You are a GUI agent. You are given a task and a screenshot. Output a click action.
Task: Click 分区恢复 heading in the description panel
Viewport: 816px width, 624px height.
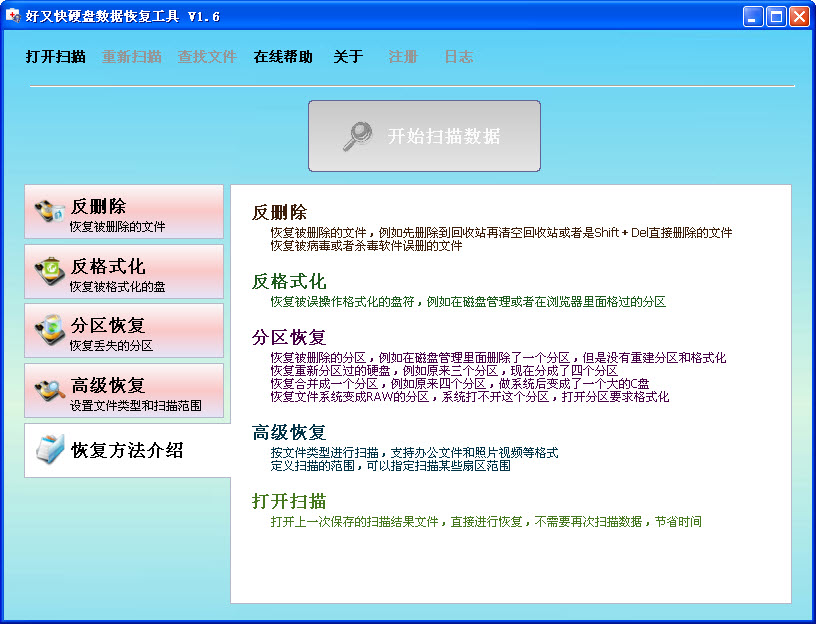click(289, 337)
